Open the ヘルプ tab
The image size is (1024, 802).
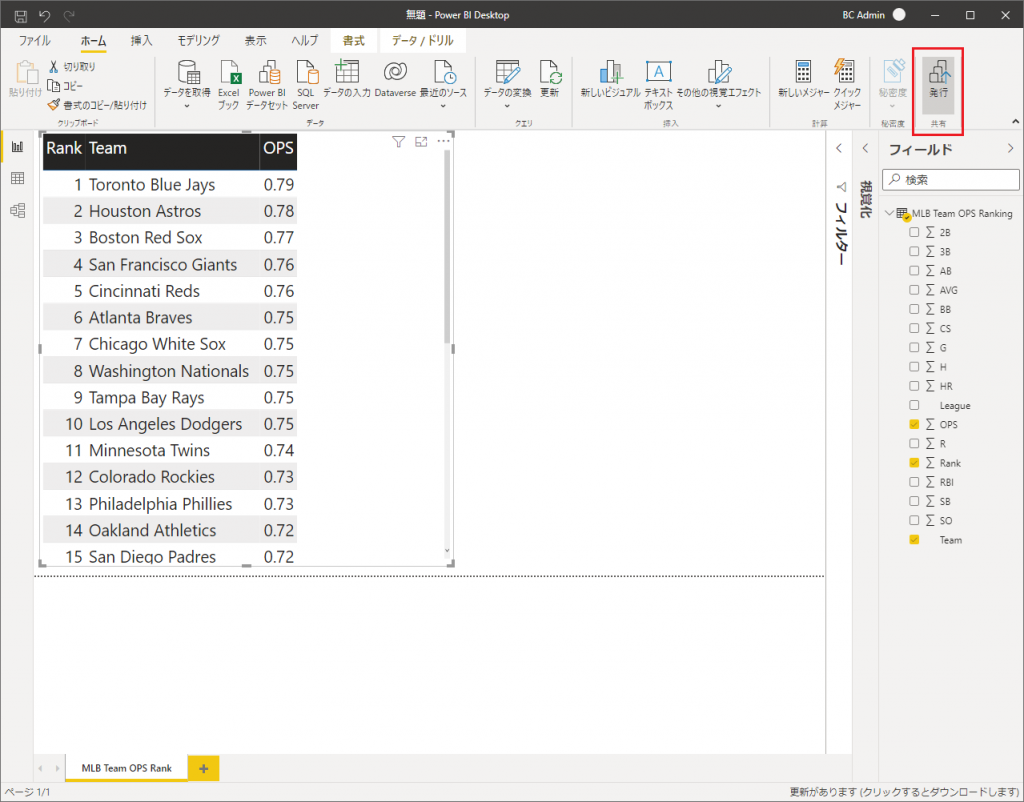pos(304,40)
